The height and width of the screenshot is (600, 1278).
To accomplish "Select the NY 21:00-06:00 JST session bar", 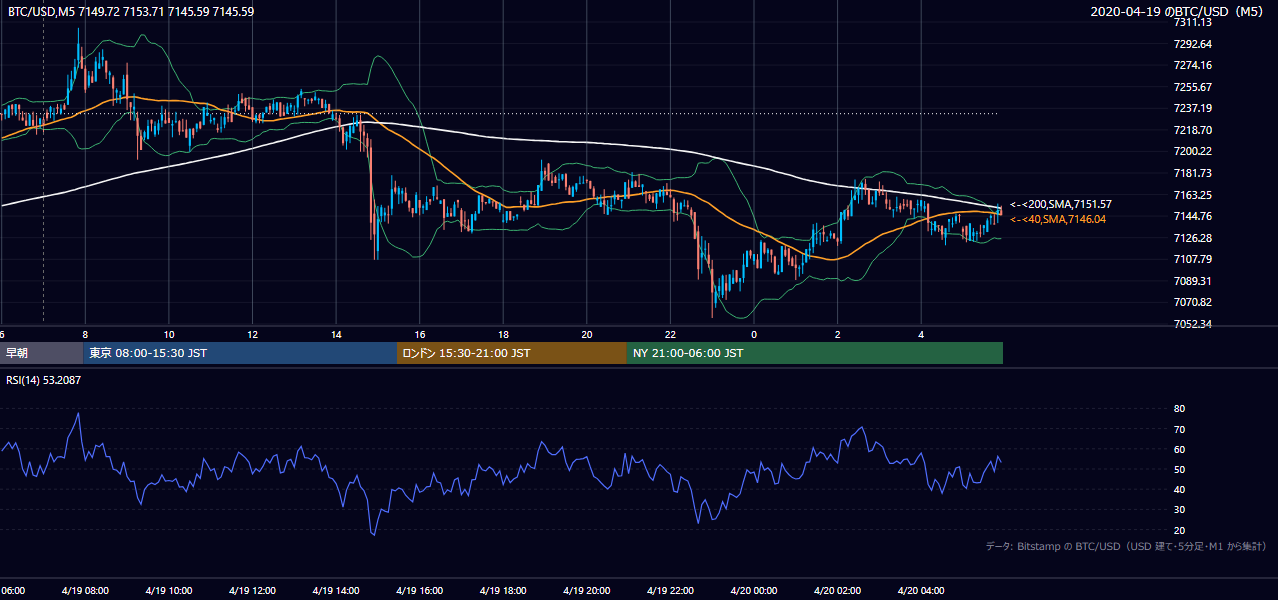I will pyautogui.click(x=815, y=353).
